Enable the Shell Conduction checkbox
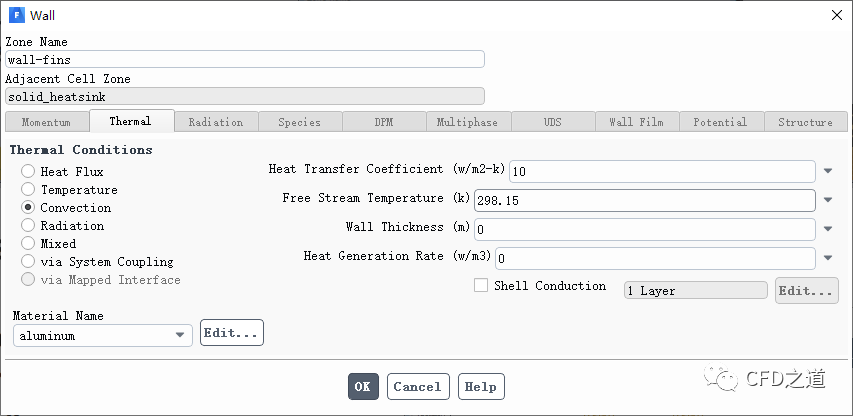The image size is (853, 416). pyautogui.click(x=481, y=286)
